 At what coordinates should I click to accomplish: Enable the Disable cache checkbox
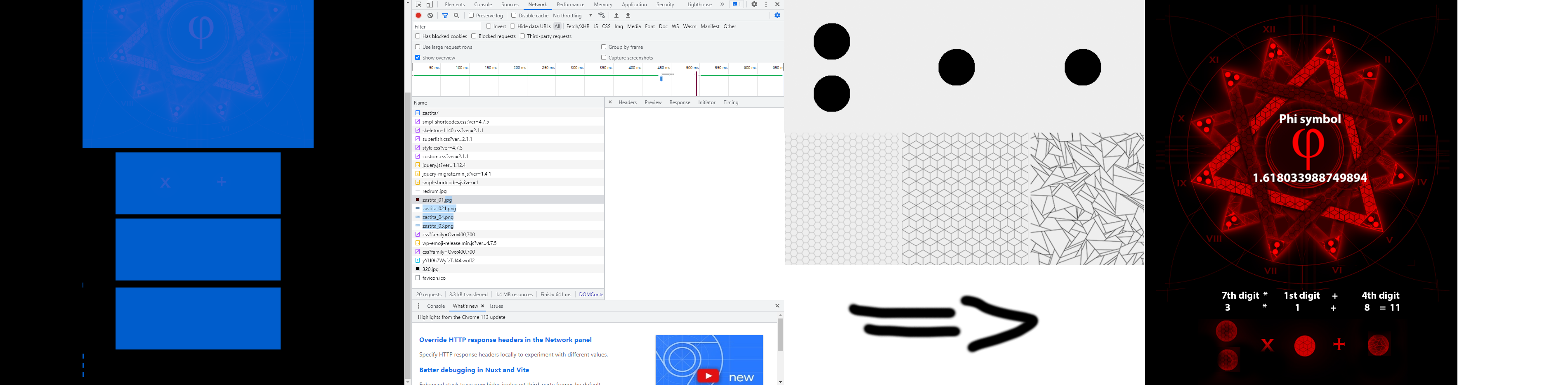click(514, 15)
